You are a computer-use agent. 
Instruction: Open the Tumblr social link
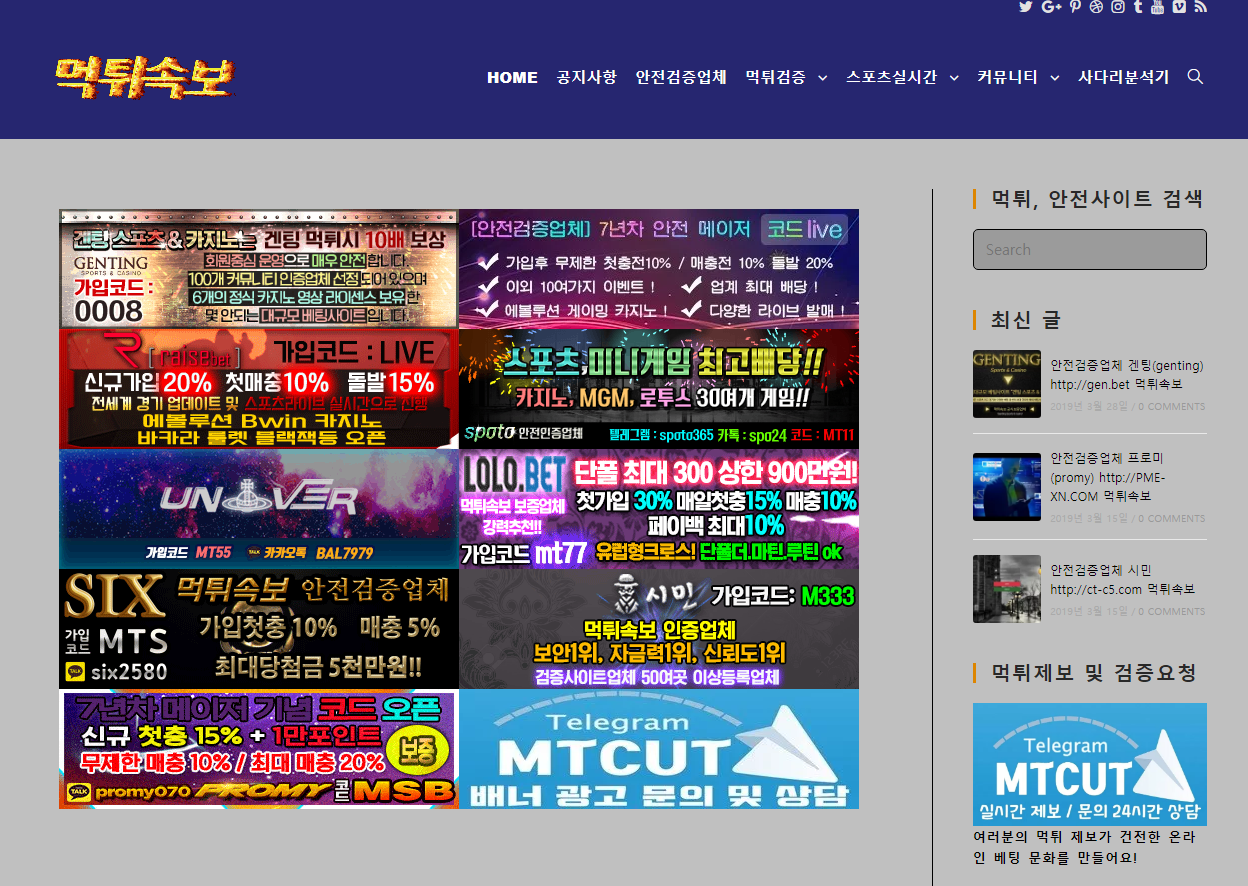tap(1137, 7)
